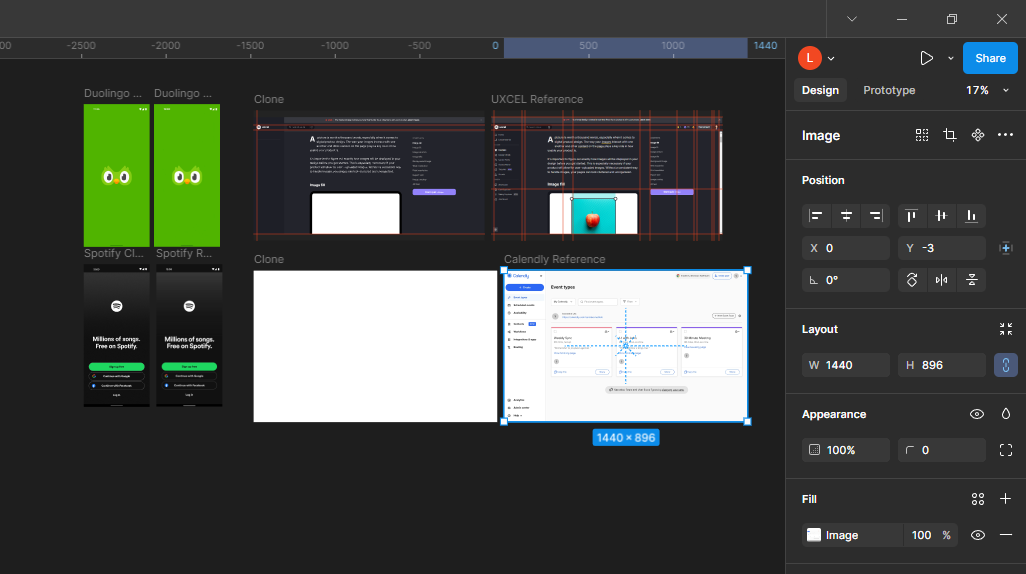
Task: Click the crop image icon
Action: pyautogui.click(x=950, y=135)
